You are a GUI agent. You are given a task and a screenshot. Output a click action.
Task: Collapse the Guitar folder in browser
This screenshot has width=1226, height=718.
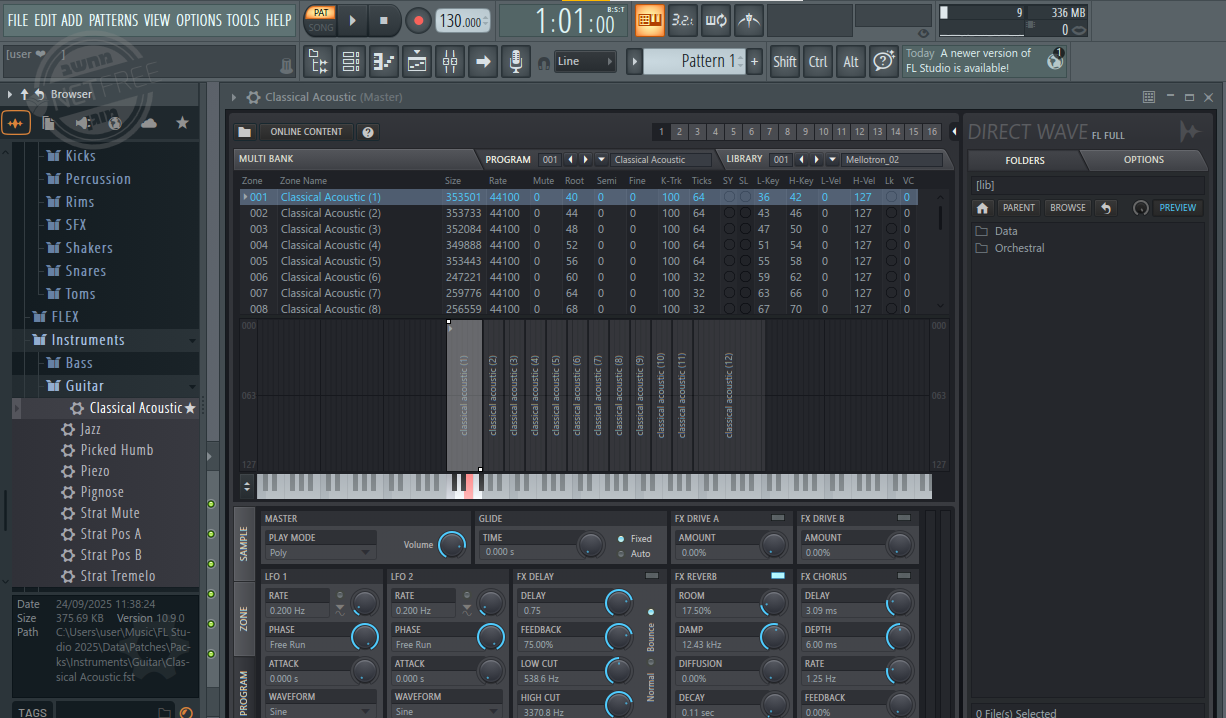tap(85, 386)
